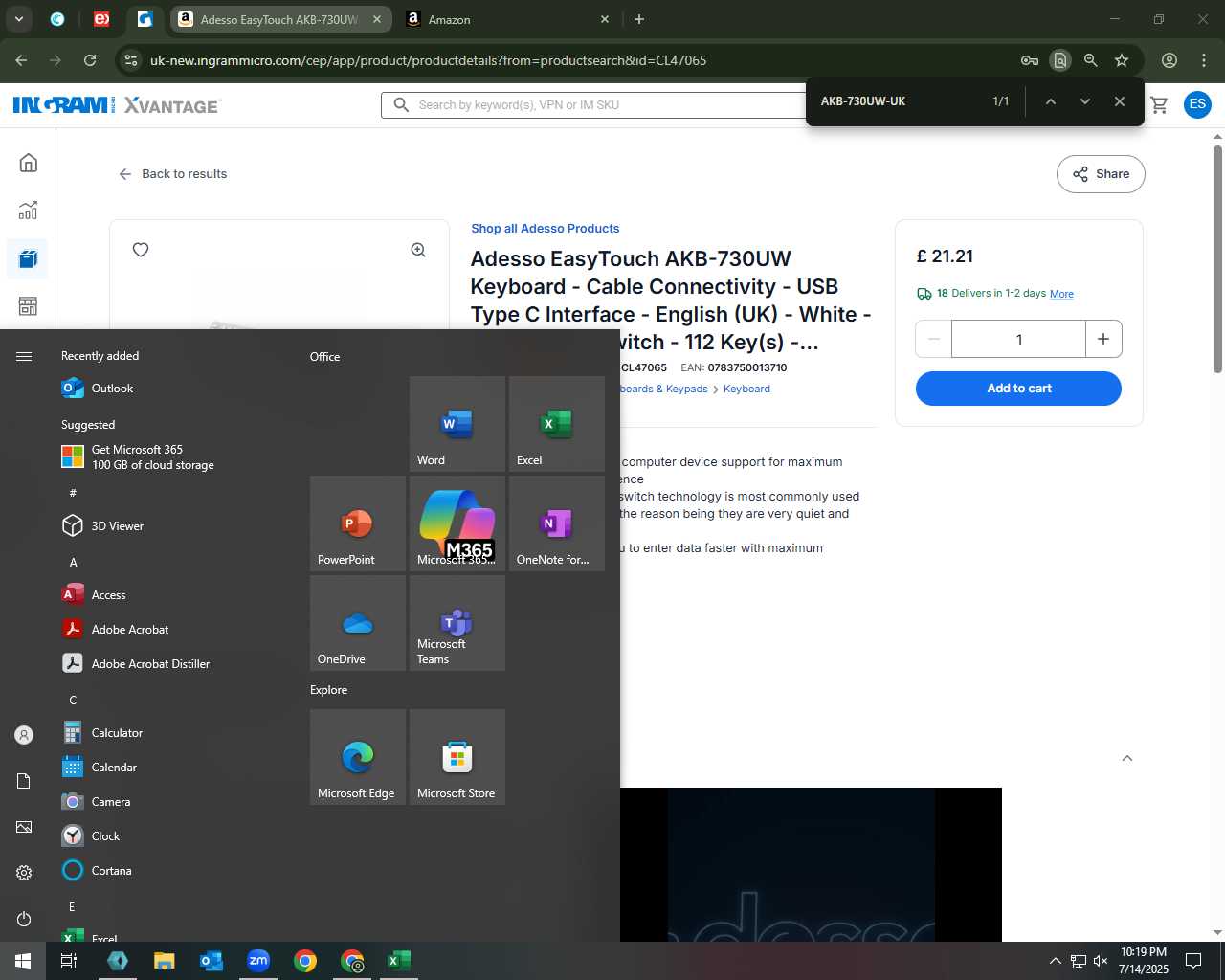
Task: Open Keyboard breadcrumb link
Action: [746, 390]
